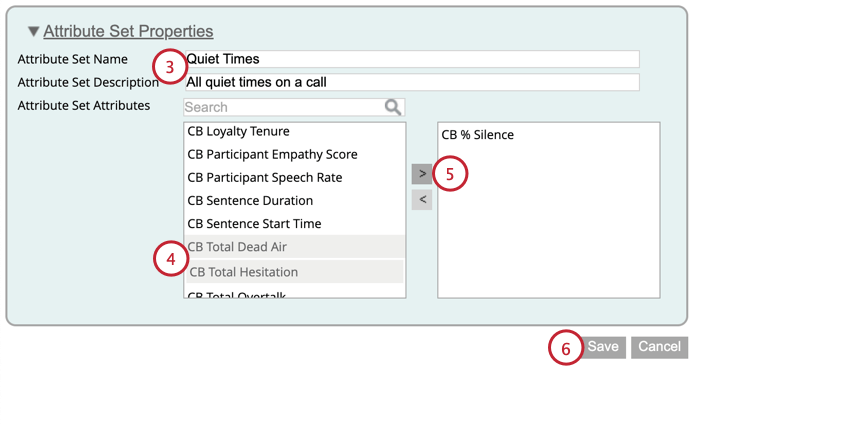This screenshot has height=425, width=850.
Task: Click the Attribute Set Name field
Action: click(411, 59)
